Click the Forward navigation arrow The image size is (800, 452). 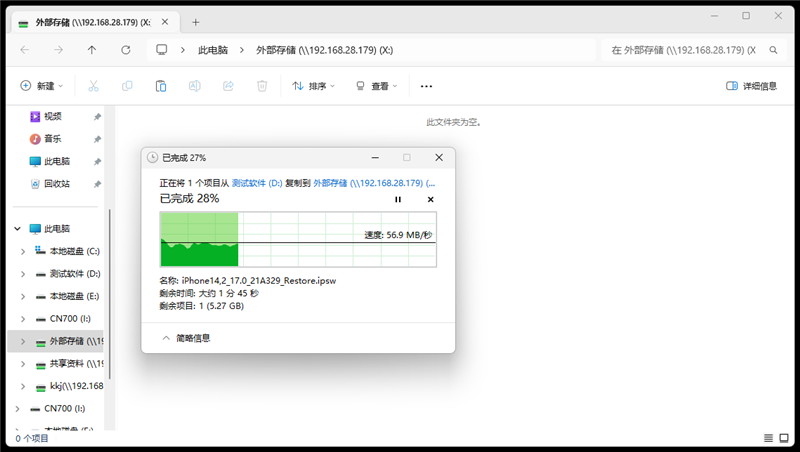click(x=59, y=50)
